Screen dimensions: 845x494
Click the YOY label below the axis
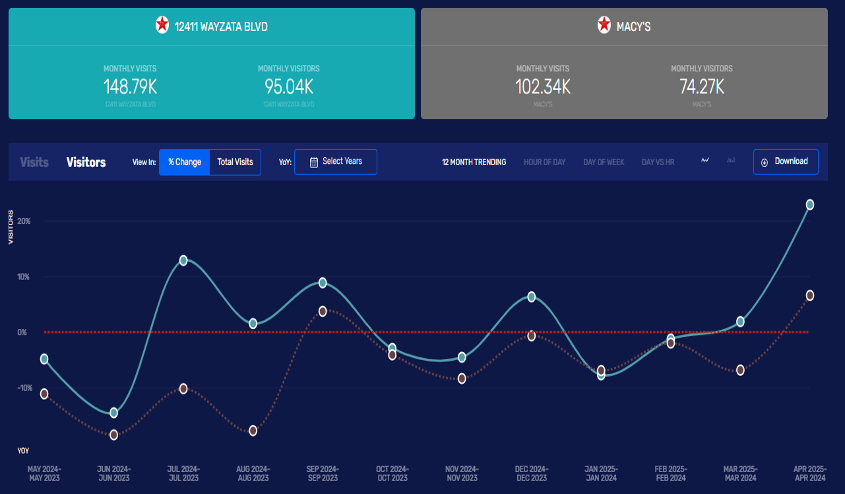point(23,451)
